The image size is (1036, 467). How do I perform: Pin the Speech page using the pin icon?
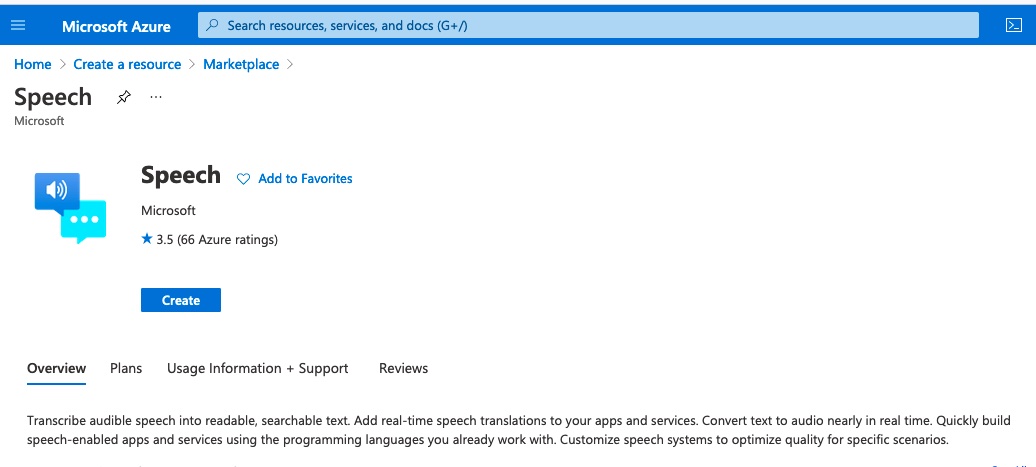click(124, 98)
